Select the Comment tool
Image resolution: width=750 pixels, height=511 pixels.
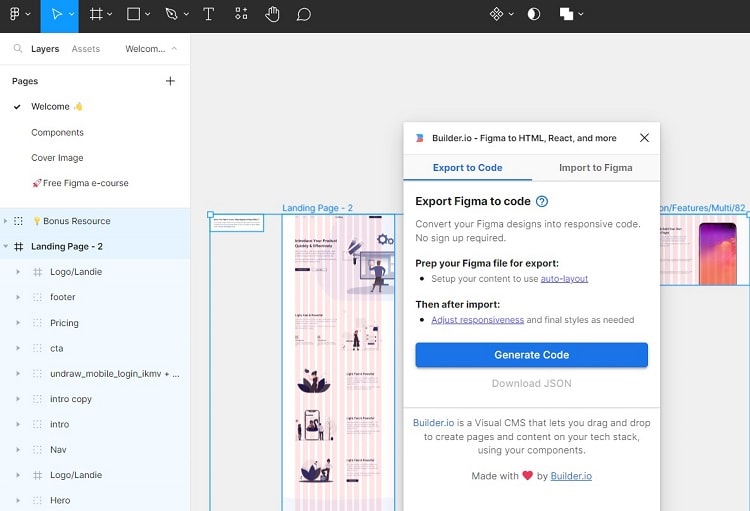pos(304,14)
